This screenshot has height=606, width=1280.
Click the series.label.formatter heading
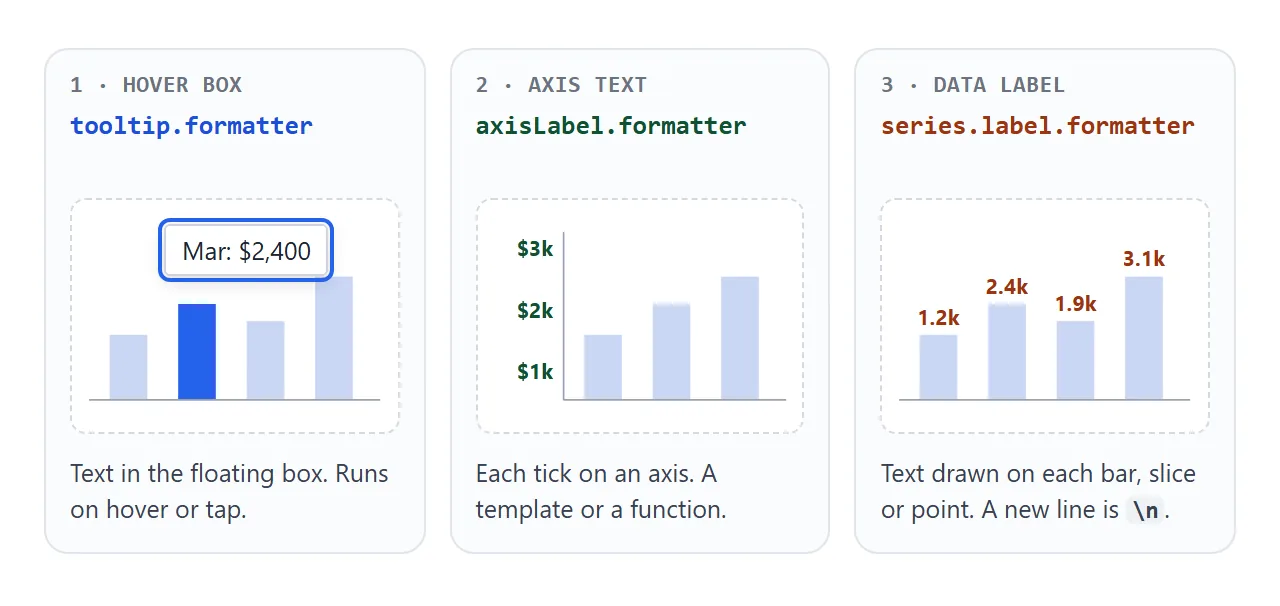tap(1038, 126)
